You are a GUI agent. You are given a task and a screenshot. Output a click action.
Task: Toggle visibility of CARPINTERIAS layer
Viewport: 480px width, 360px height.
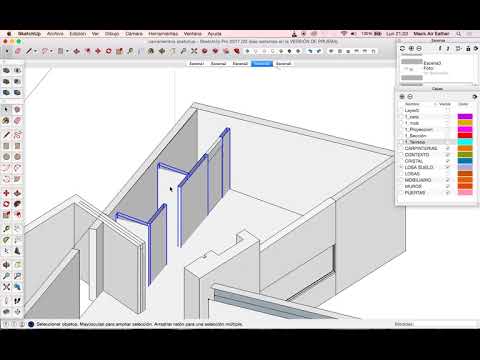click(447, 148)
